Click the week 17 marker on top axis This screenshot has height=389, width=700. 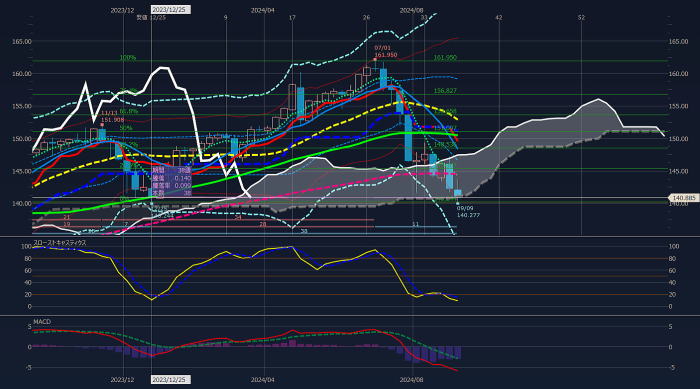[292, 17]
